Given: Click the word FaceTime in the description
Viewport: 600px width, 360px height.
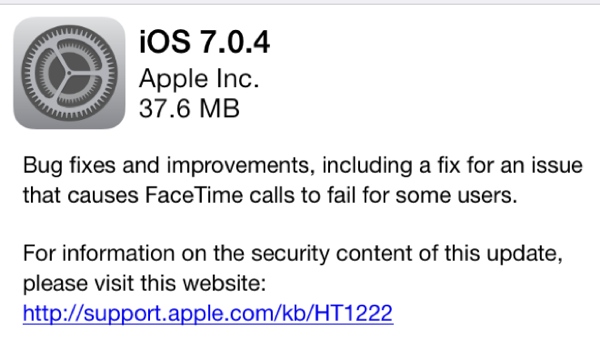Looking at the screenshot, I should [x=194, y=195].
